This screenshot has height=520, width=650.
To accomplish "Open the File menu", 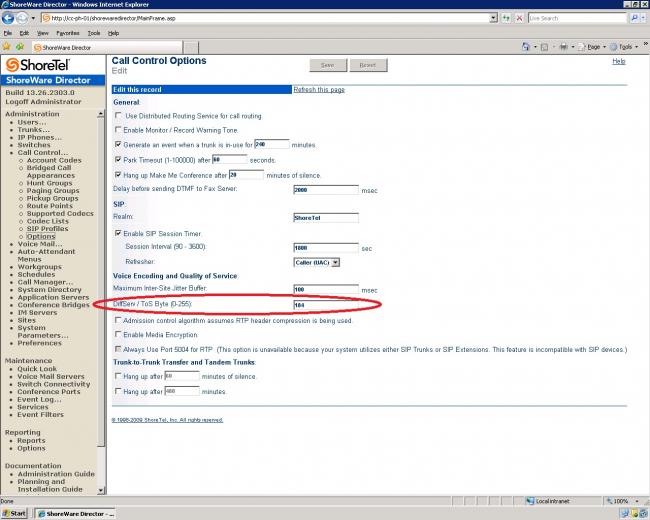I will click(7, 33).
